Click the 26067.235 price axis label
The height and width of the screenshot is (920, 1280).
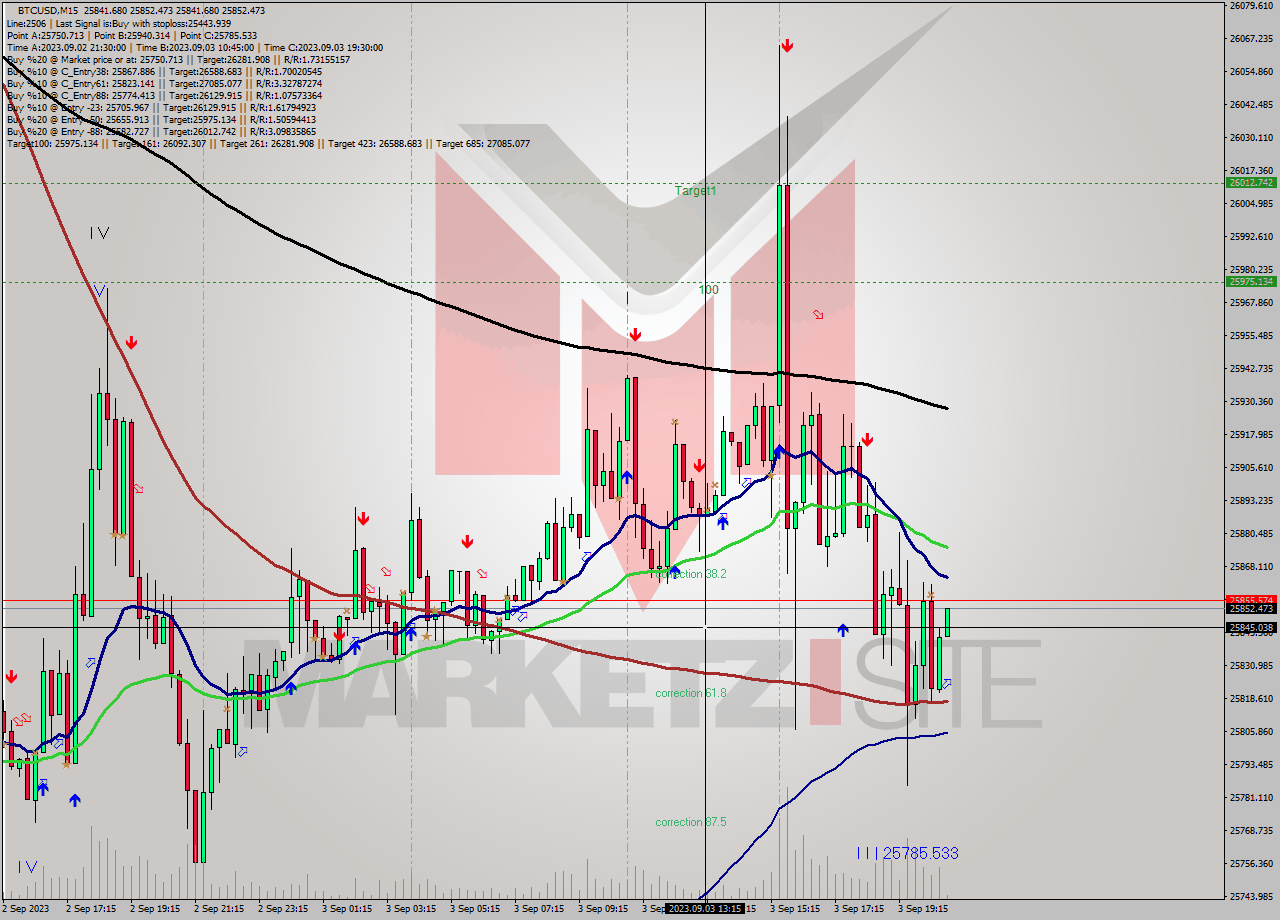pyautogui.click(x=1251, y=39)
